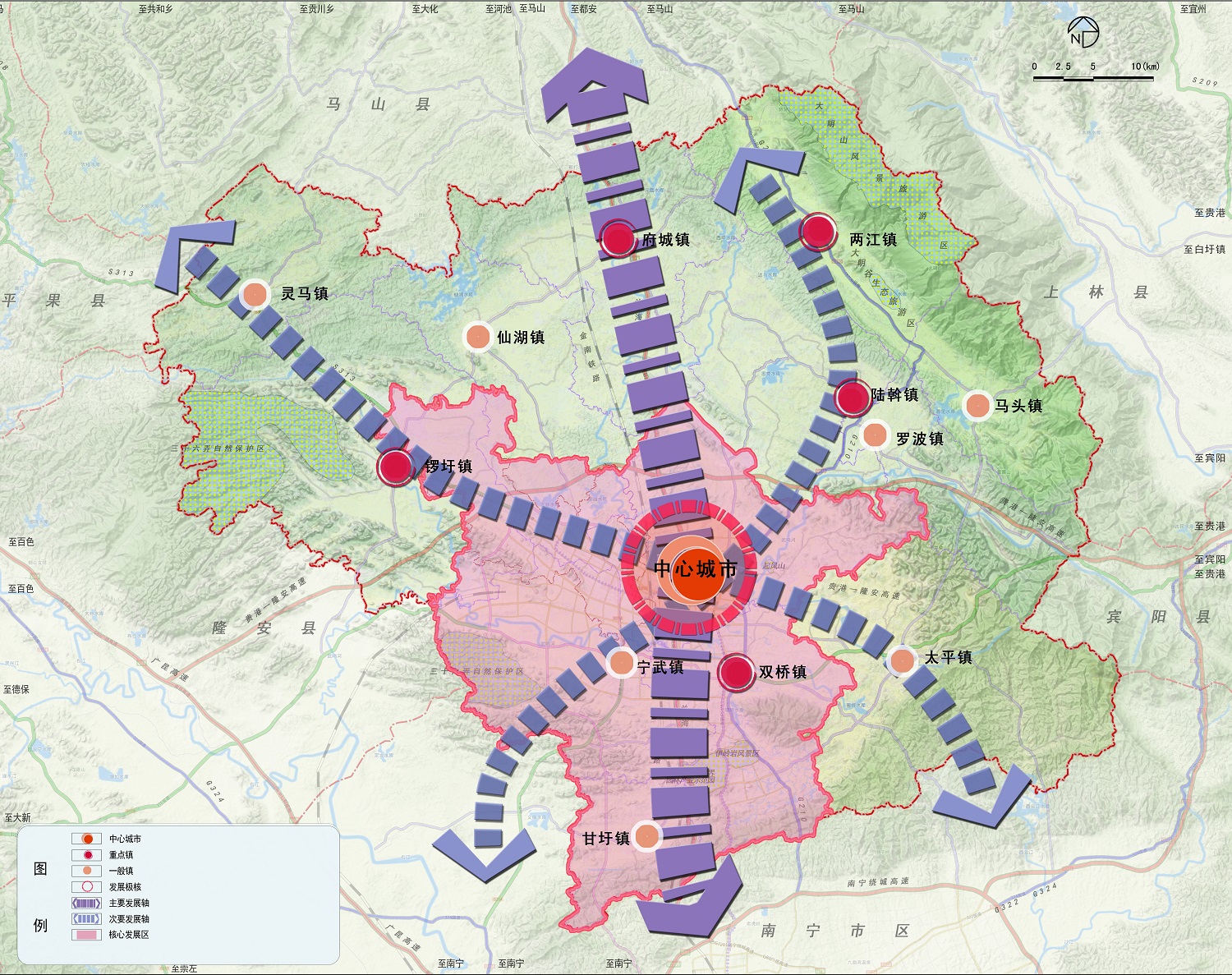Click the north compass icon
1232x975 pixels.
[x=1083, y=34]
